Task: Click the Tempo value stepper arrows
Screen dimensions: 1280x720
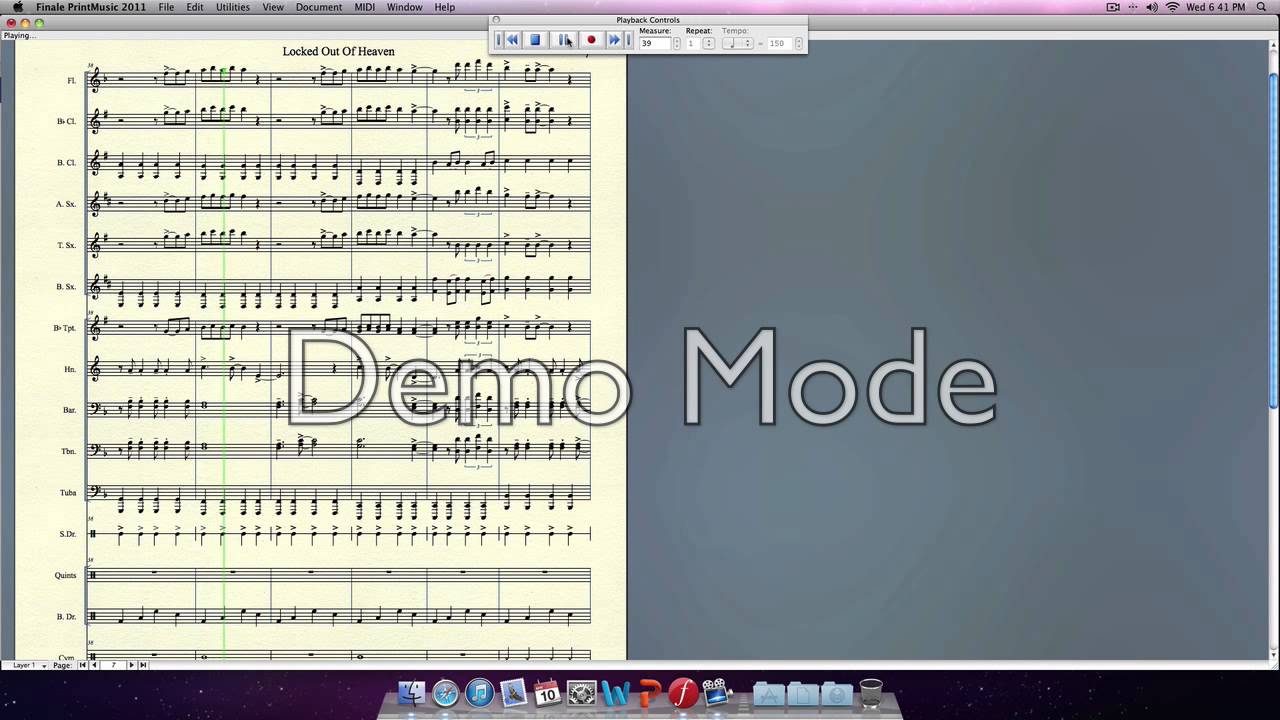Action: point(799,43)
